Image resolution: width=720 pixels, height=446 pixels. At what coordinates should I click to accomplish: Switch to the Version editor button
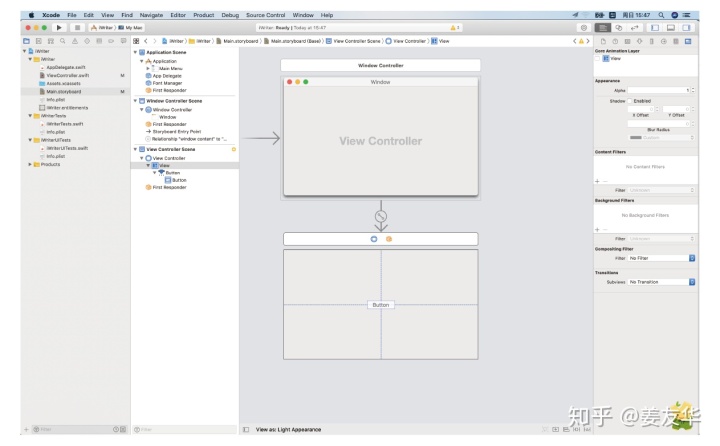pos(634,28)
